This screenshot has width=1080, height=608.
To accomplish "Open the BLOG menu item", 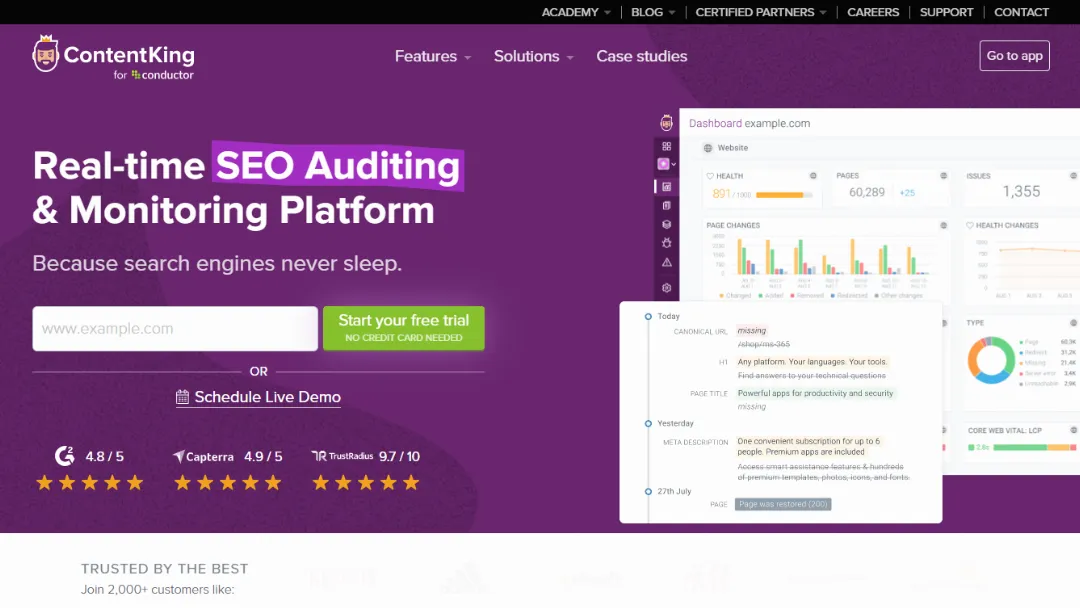I will point(647,12).
